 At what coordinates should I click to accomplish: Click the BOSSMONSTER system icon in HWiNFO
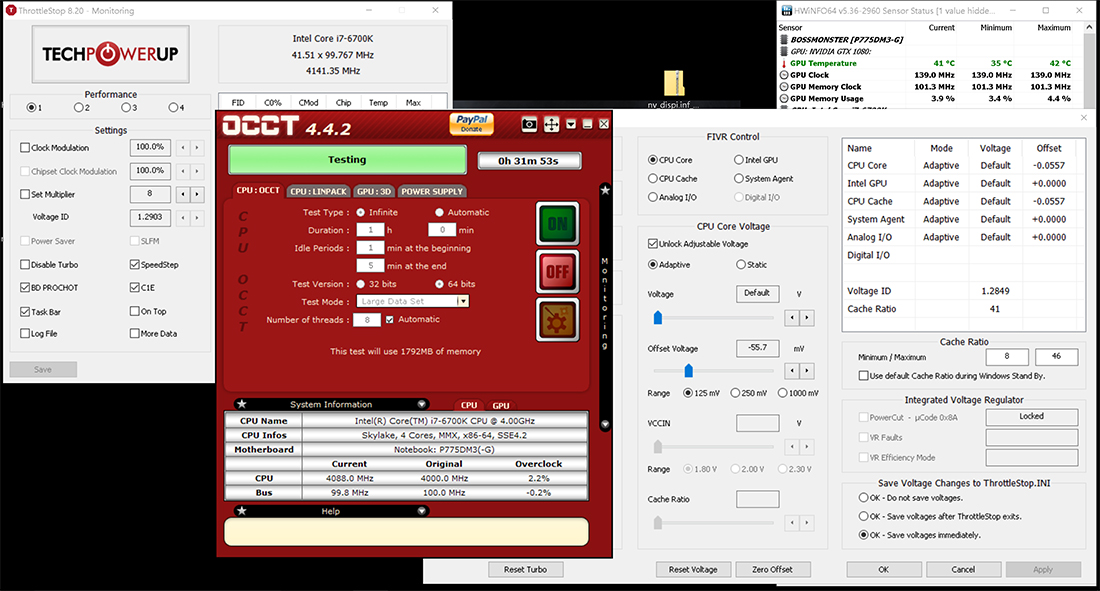(784, 39)
